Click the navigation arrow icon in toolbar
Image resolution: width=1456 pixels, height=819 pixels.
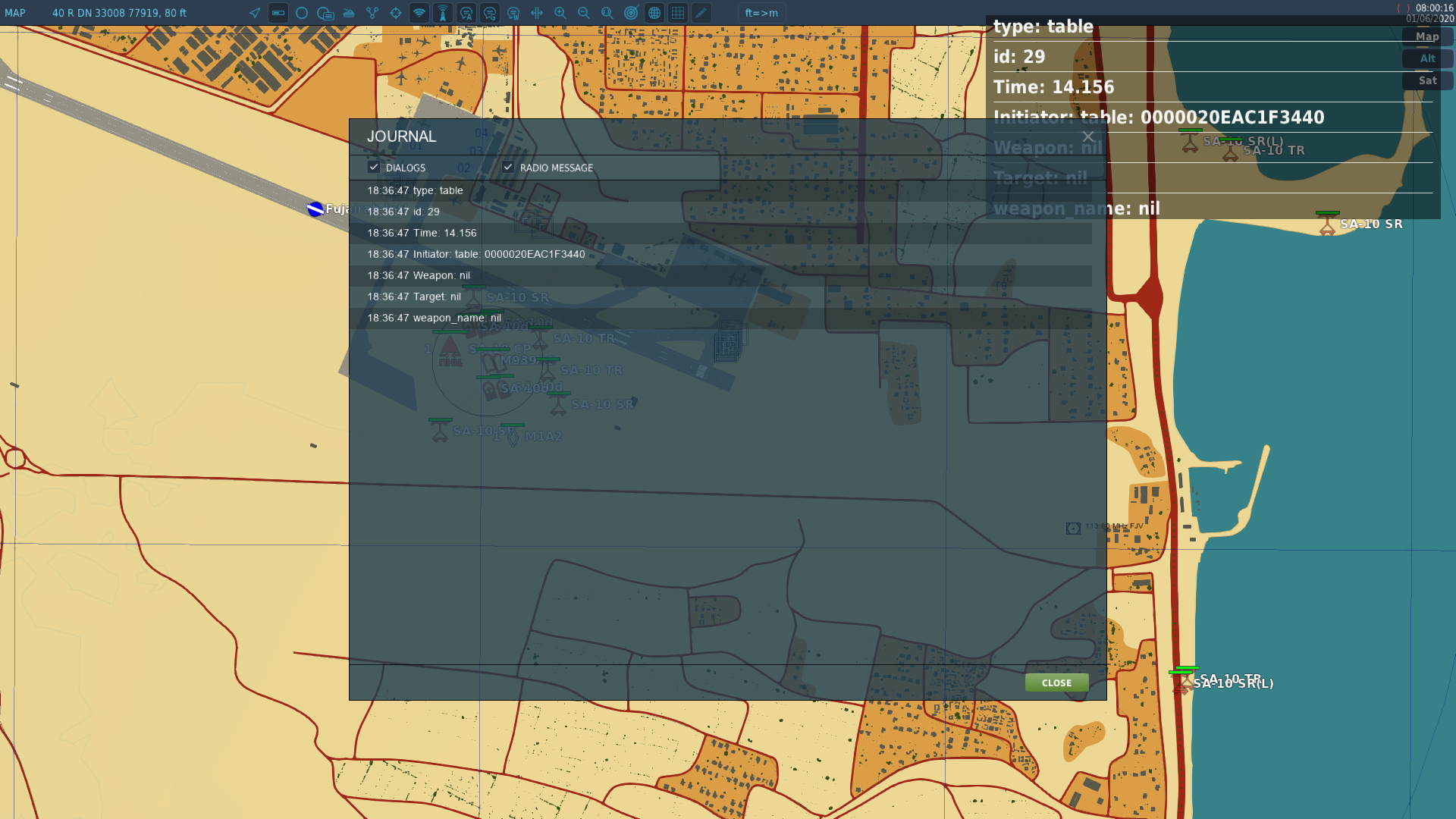[255, 13]
